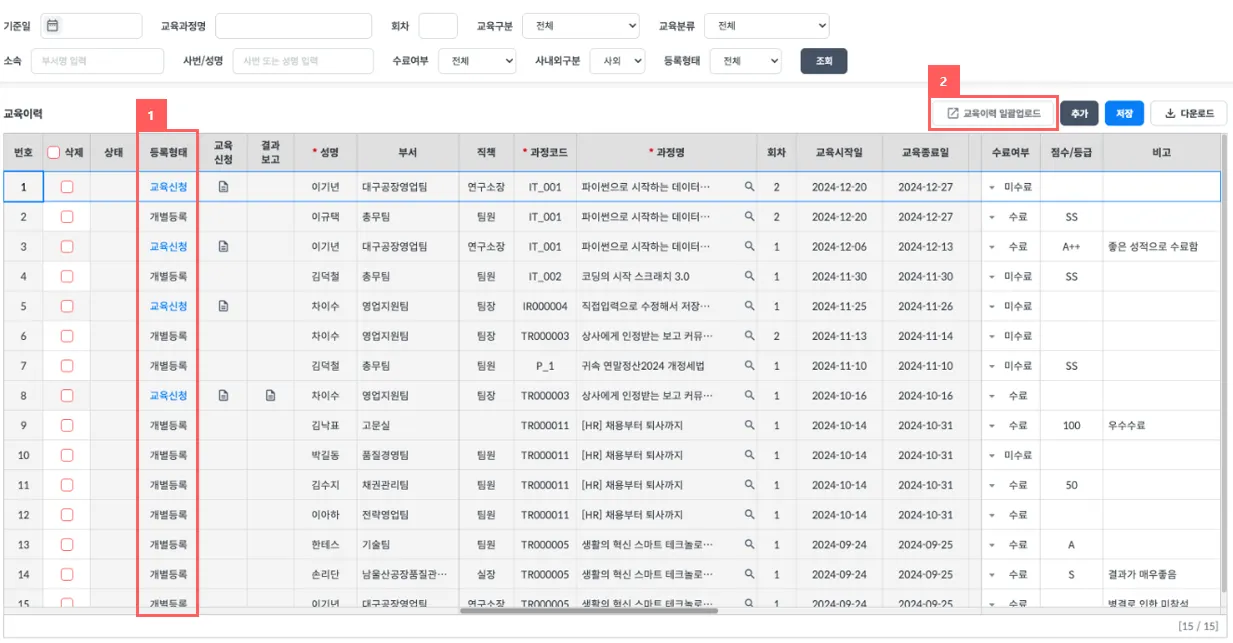Screen dimensions: 1233x643
Task: Click the 소속 department name input field
Action: 97,61
